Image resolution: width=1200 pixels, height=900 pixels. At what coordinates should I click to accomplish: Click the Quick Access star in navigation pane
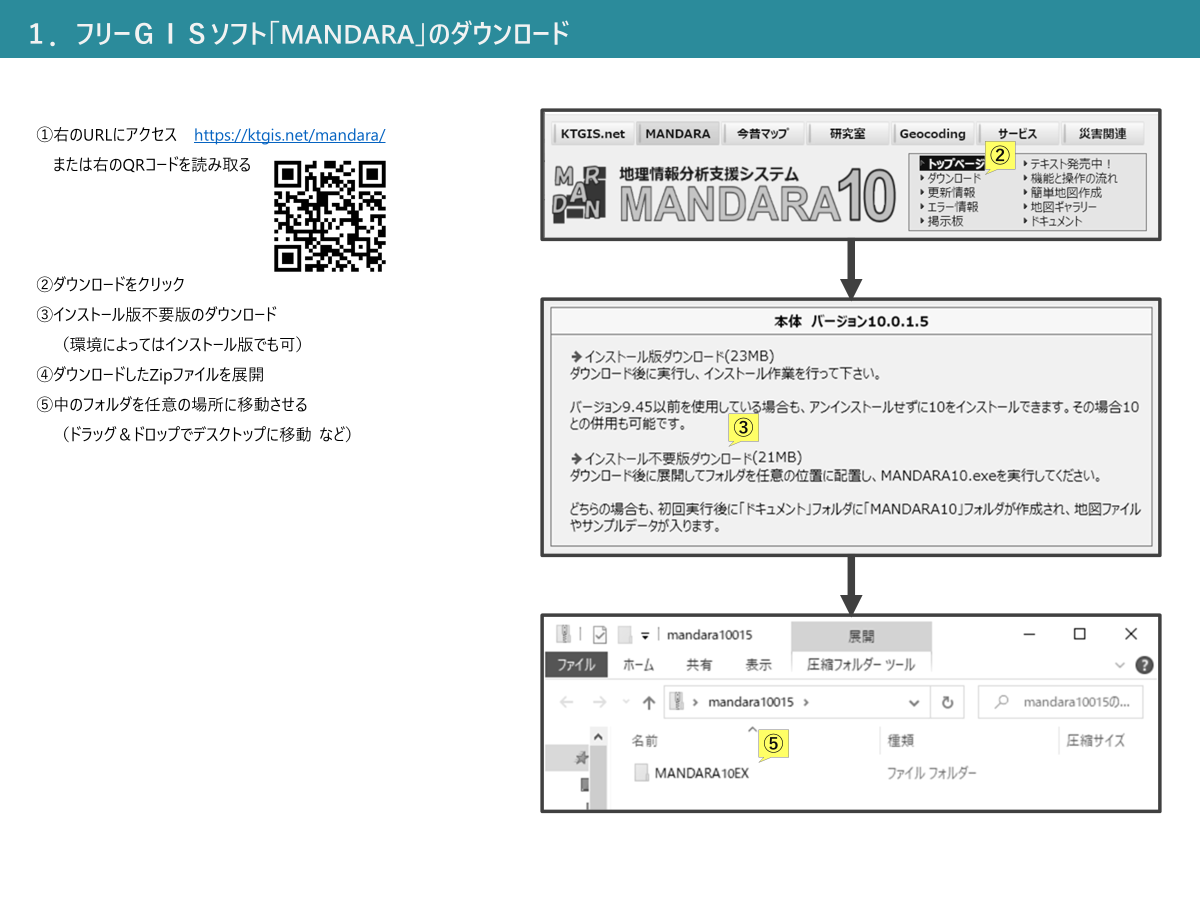pyautogui.click(x=581, y=759)
